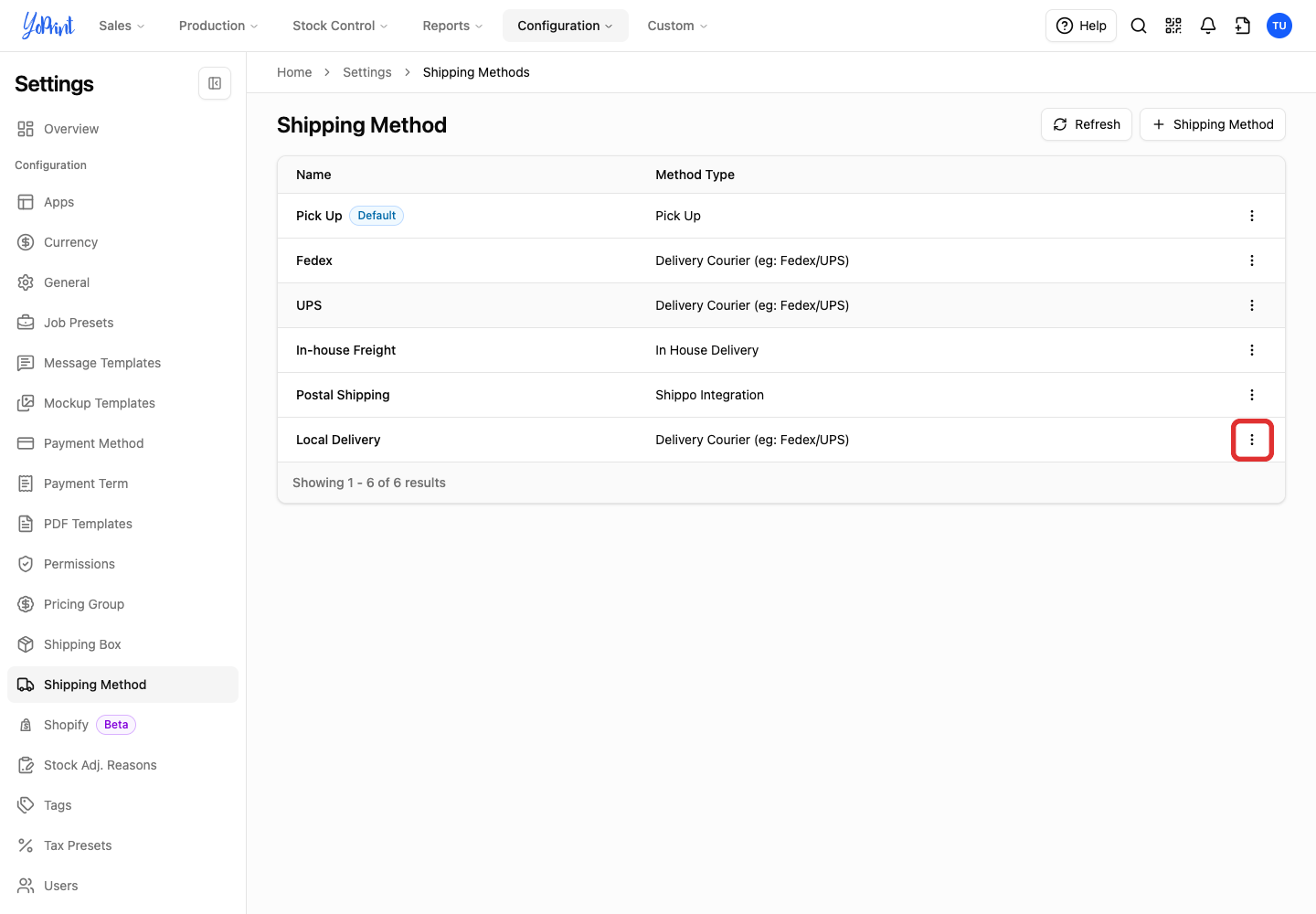Open Users settings in the sidebar
This screenshot has height=914, width=1316.
tap(122, 886)
